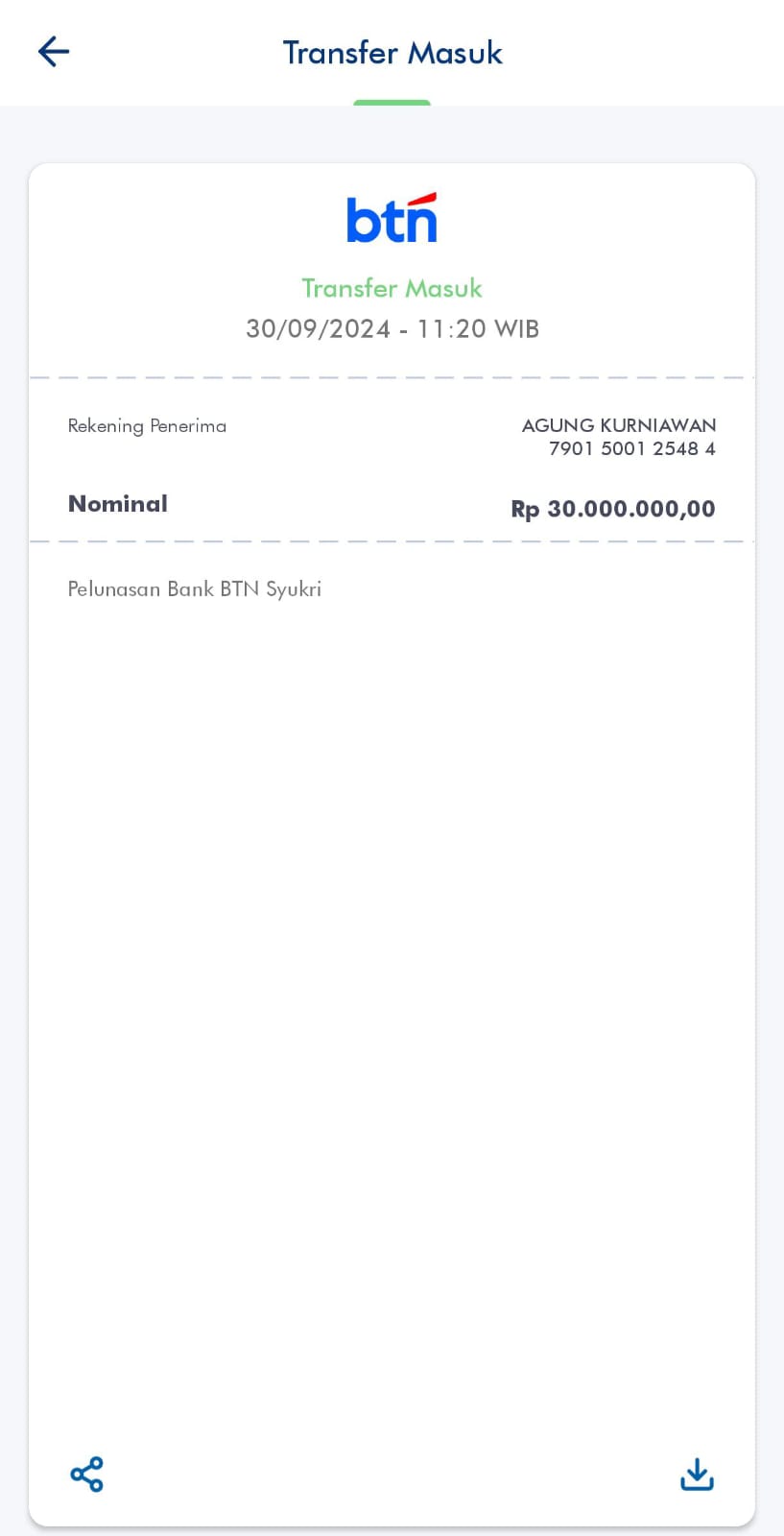784x1536 pixels.
Task: Tap the note Pelunasan Bank BTN Syukri
Action: coord(194,589)
